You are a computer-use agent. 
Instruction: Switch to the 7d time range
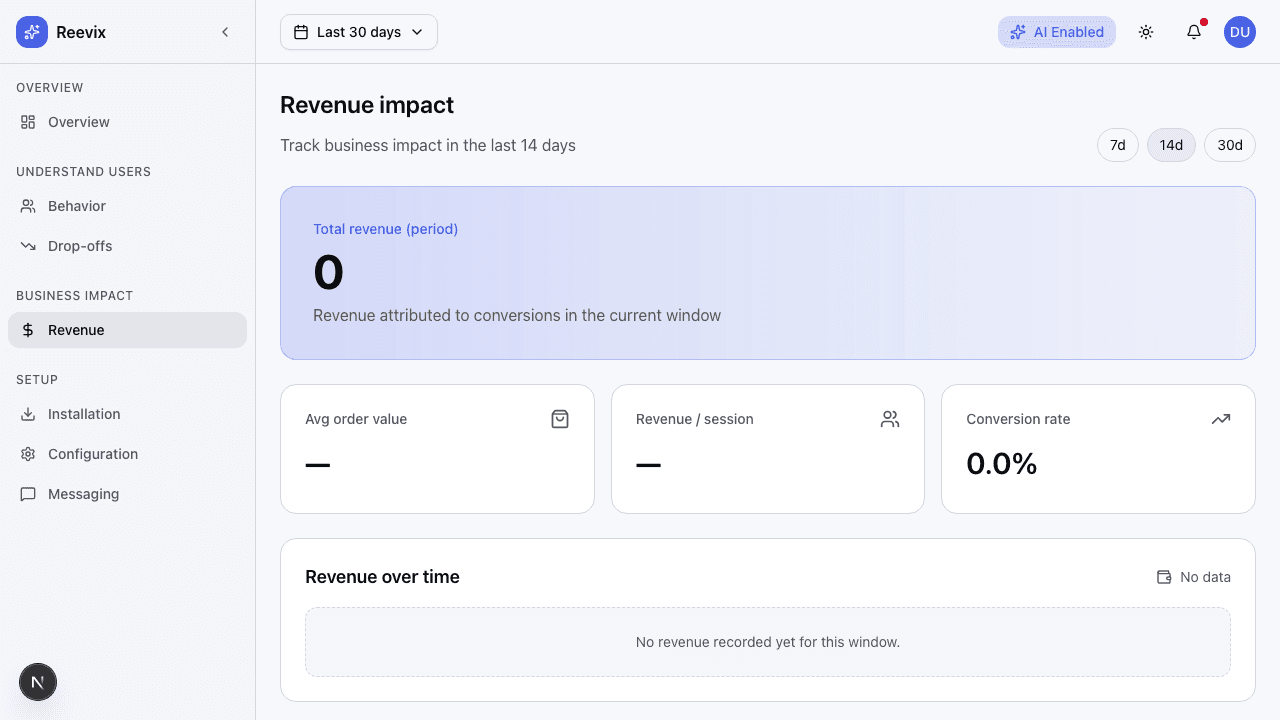(1117, 145)
